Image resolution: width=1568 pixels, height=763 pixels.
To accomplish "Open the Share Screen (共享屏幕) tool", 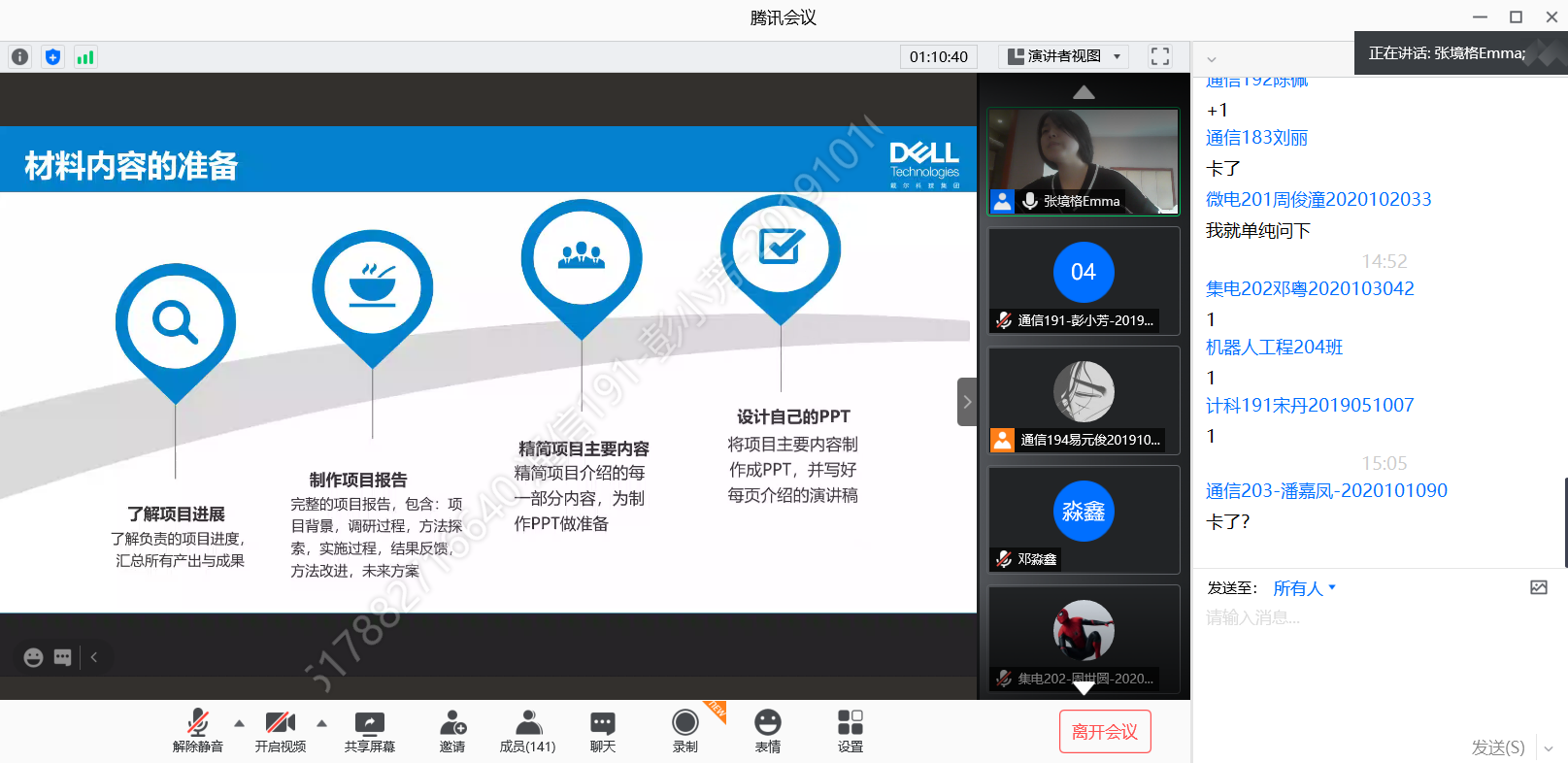I will point(369,731).
